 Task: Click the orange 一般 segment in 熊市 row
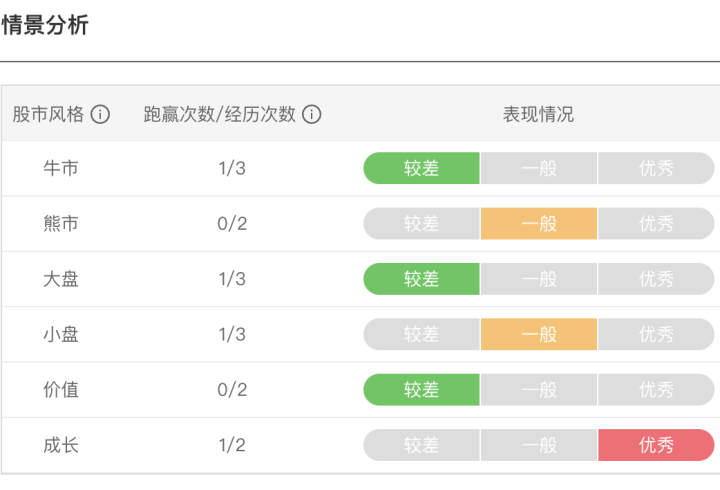(539, 224)
